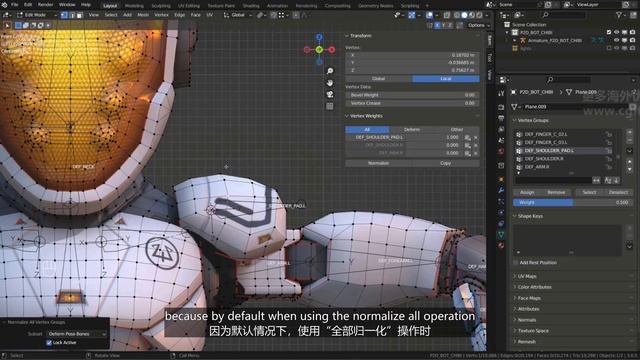The width and height of the screenshot is (640, 360).
Task: Switch to Shading workspace tab
Action: click(251, 6)
